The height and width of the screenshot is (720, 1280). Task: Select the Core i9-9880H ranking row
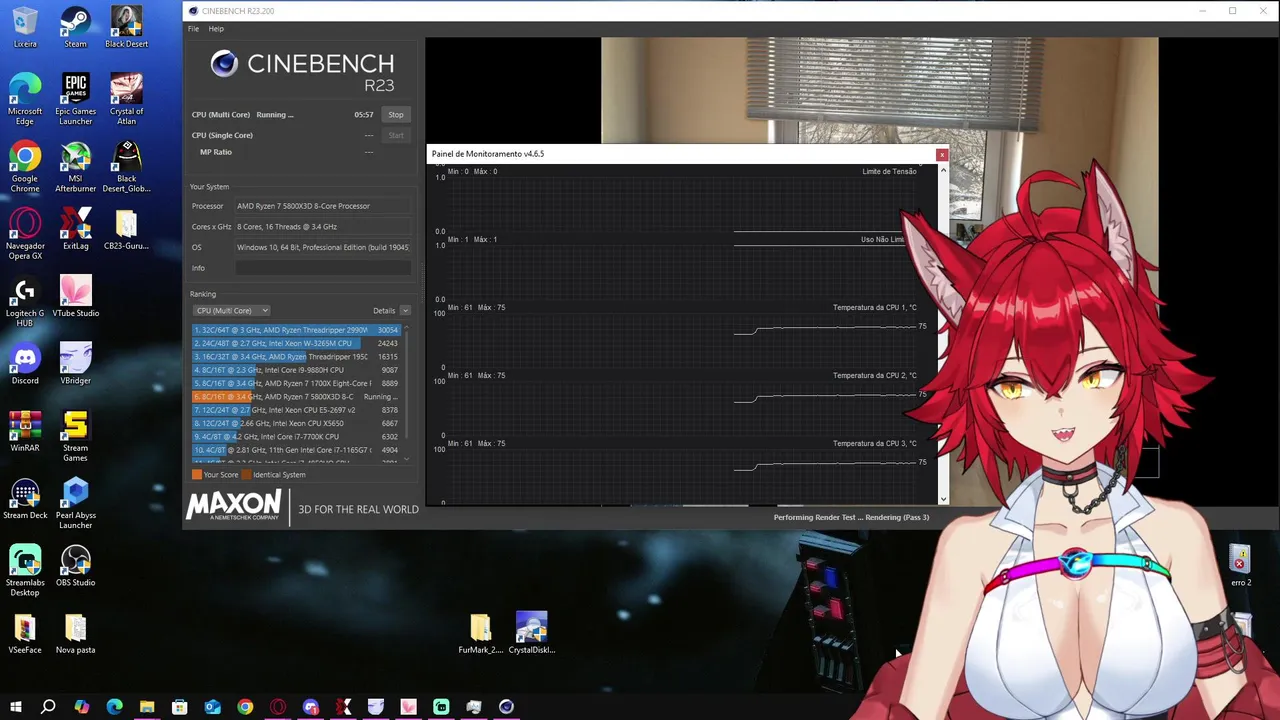(x=296, y=370)
